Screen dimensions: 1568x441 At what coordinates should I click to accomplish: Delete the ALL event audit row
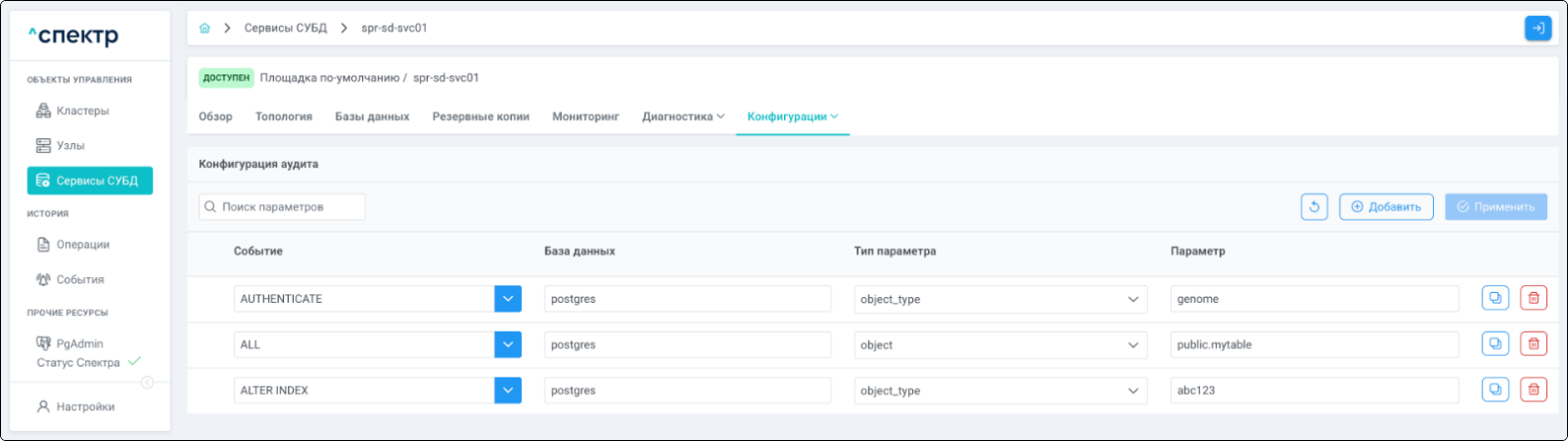pyautogui.click(x=1533, y=344)
